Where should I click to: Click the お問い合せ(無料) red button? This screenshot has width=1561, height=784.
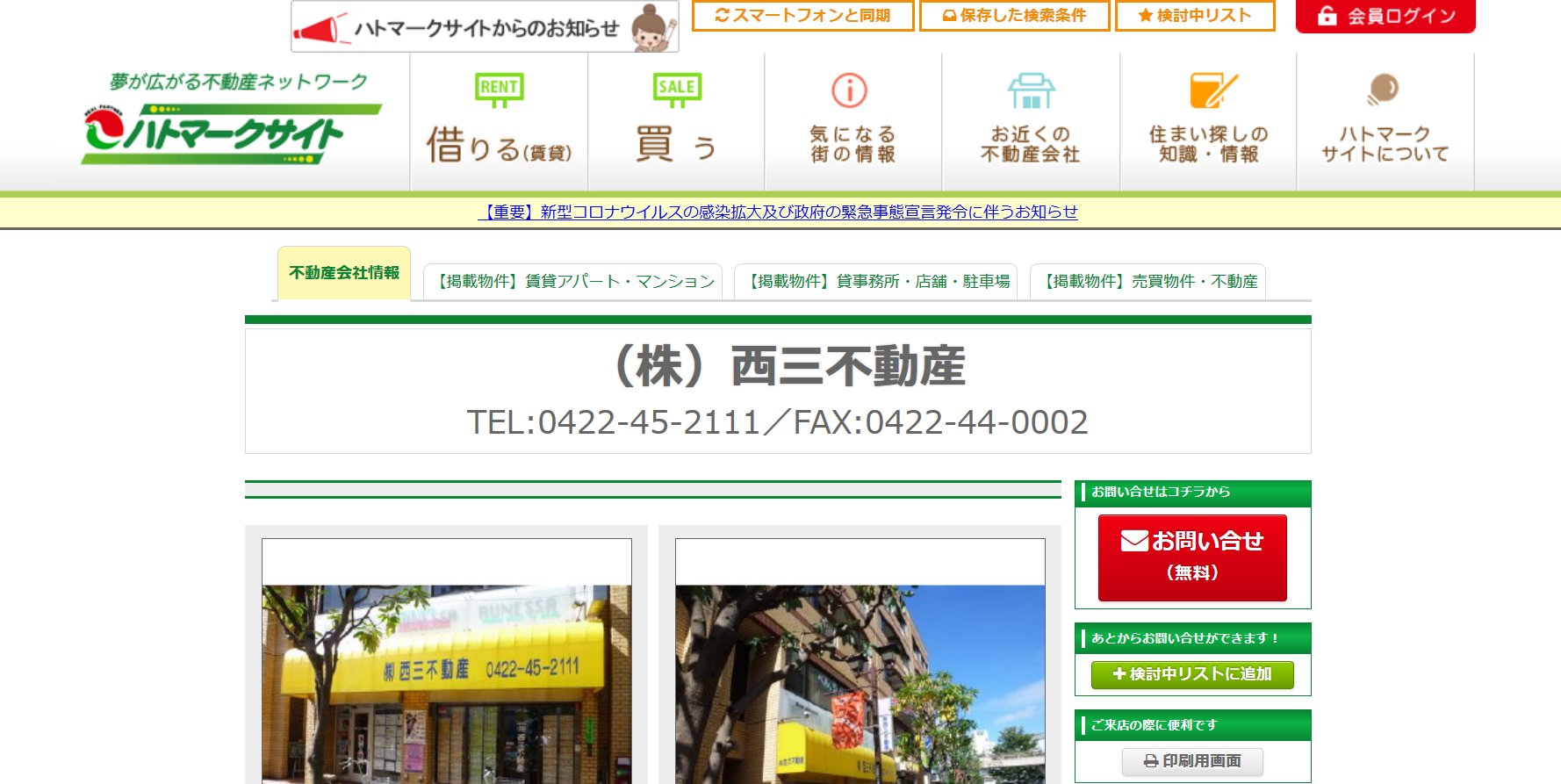click(1192, 557)
